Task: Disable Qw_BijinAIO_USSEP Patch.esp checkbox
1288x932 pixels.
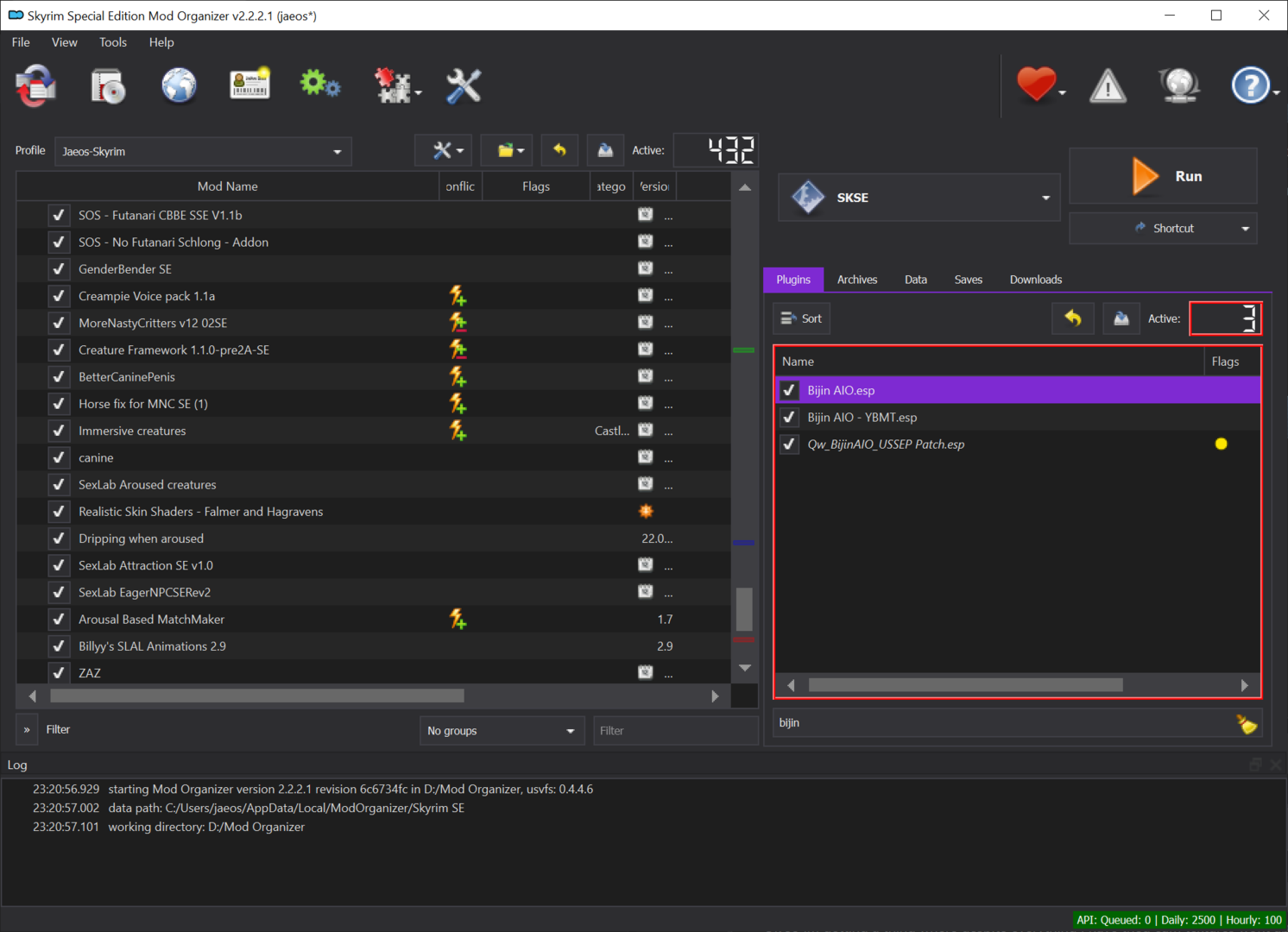Action: coord(789,444)
